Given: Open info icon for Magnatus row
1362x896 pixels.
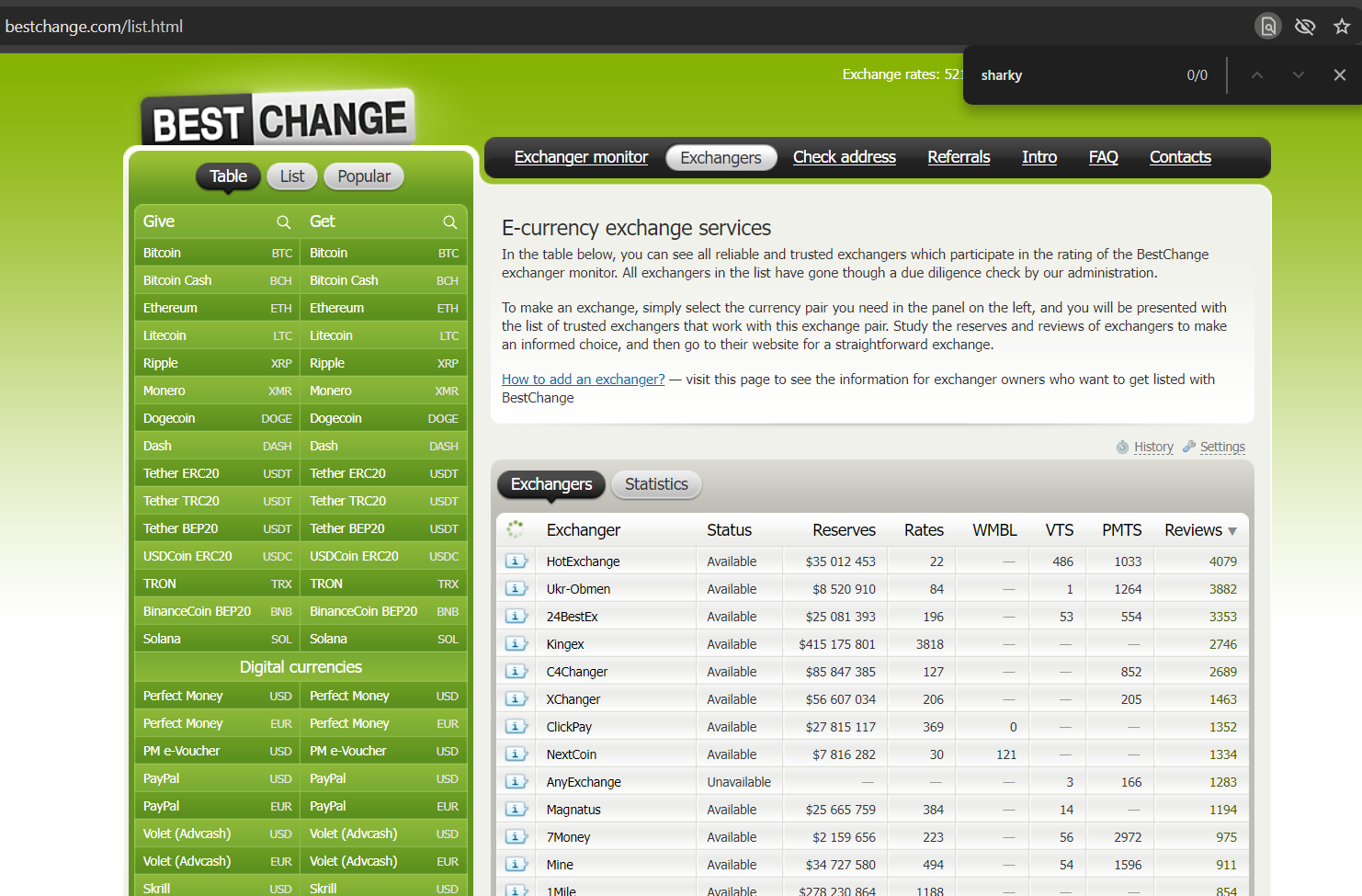Looking at the screenshot, I should [516, 809].
